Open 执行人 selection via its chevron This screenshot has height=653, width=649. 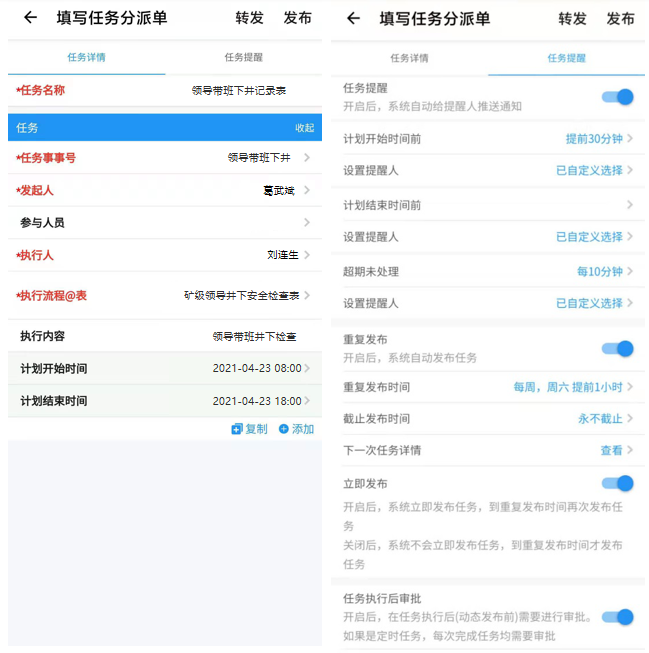tap(306, 255)
